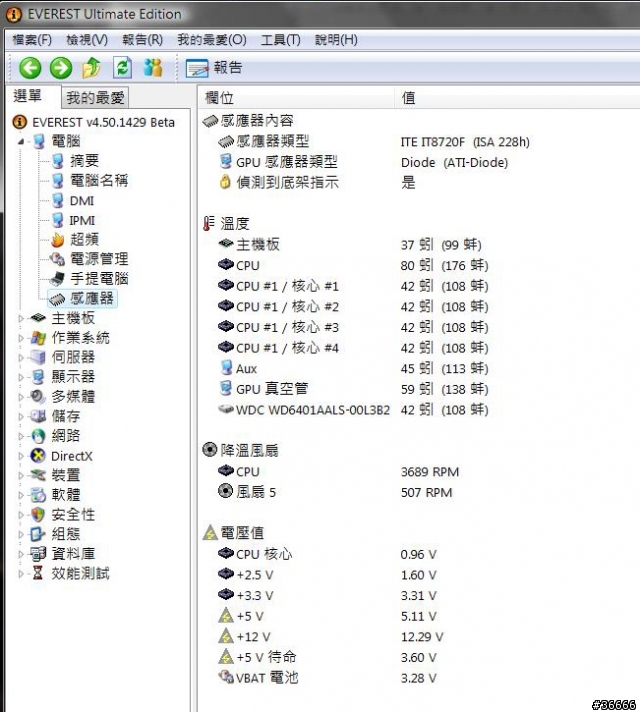Screen dimensions: 640x713
Task: Open the 工具(T) menu
Action: (281, 40)
